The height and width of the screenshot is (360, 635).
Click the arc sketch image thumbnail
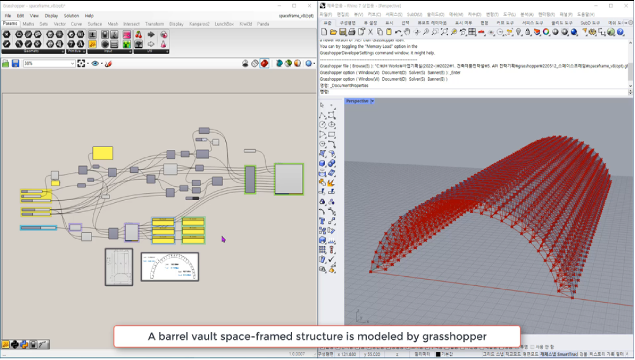(x=170, y=267)
